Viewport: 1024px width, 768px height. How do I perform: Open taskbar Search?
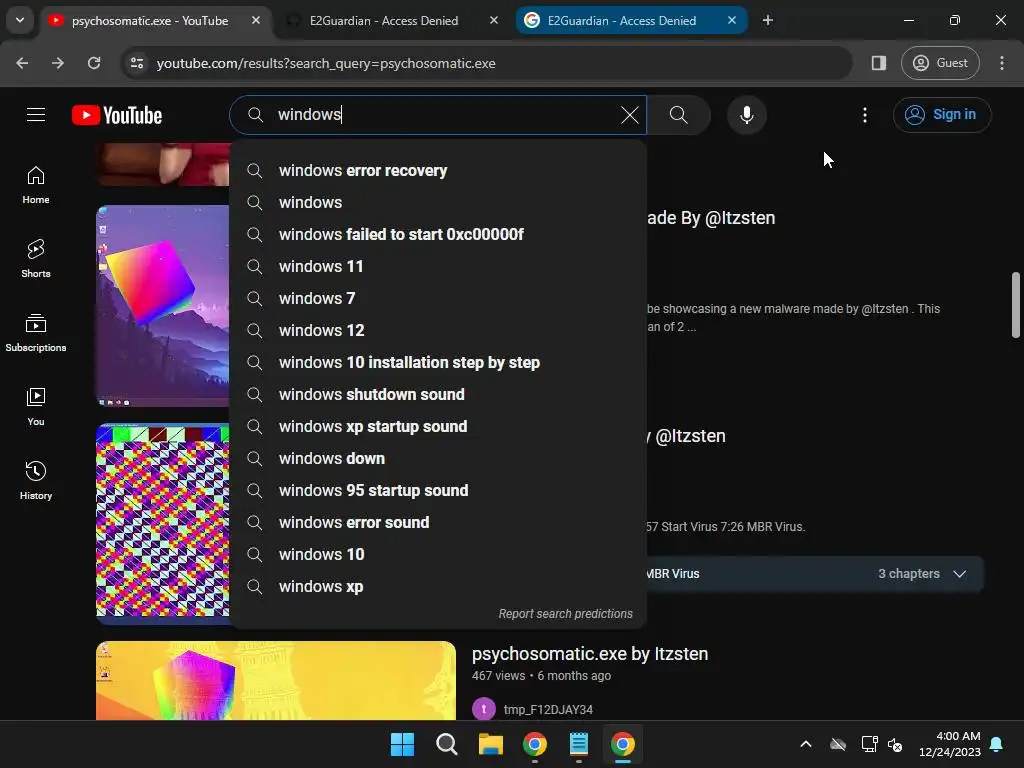click(447, 744)
